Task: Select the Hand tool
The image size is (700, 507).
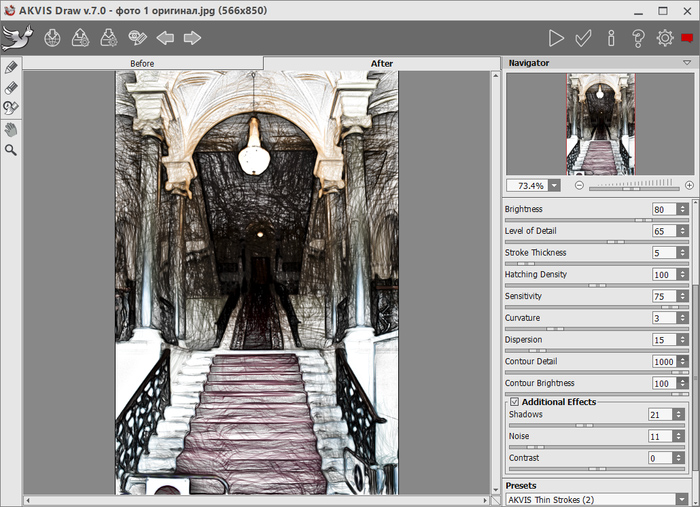Action: coord(11,130)
